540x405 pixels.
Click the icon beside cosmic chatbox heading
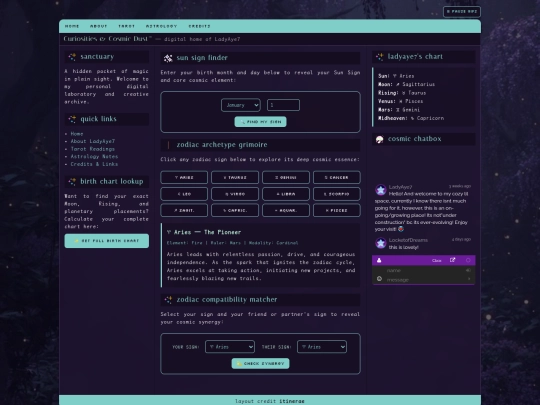point(380,139)
